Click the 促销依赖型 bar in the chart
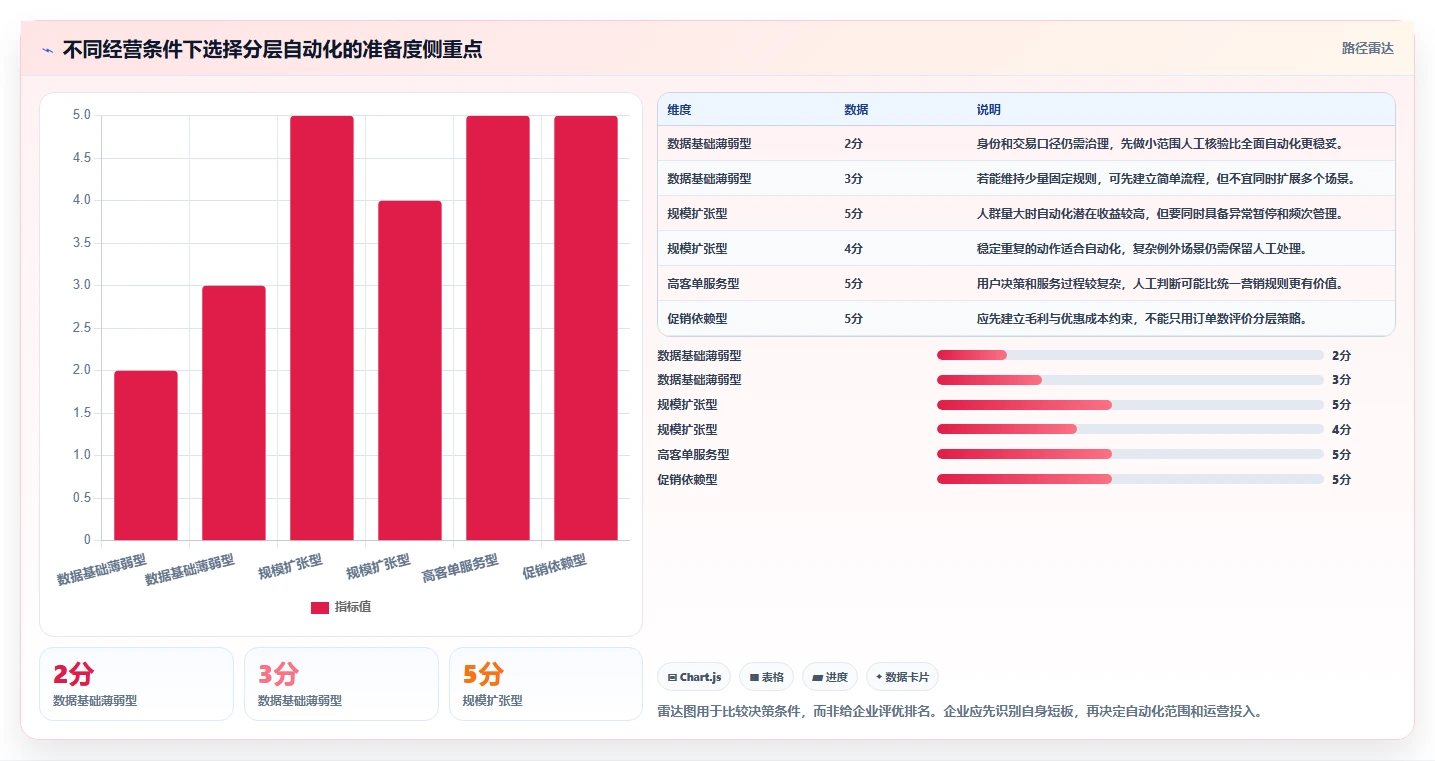The width and height of the screenshot is (1435, 761). click(x=586, y=328)
